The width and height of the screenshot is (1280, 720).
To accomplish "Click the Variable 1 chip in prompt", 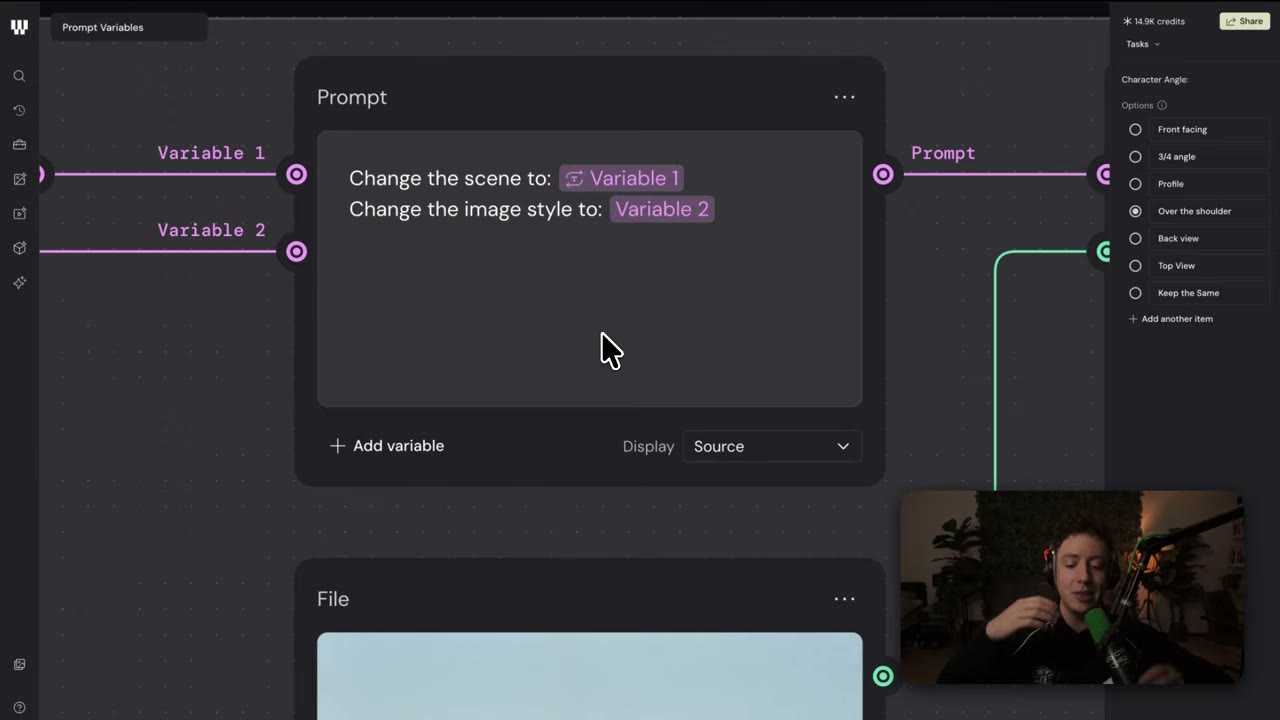I will click(621, 178).
